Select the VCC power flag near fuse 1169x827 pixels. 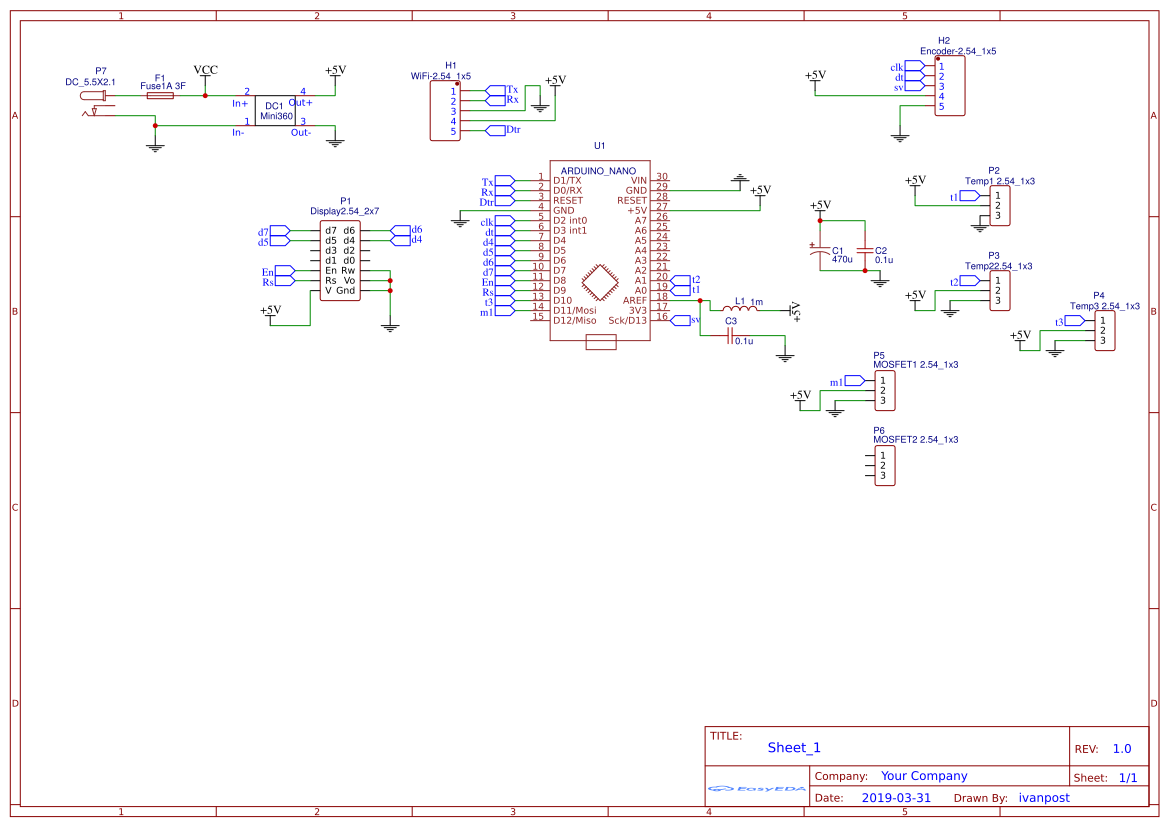point(205,72)
